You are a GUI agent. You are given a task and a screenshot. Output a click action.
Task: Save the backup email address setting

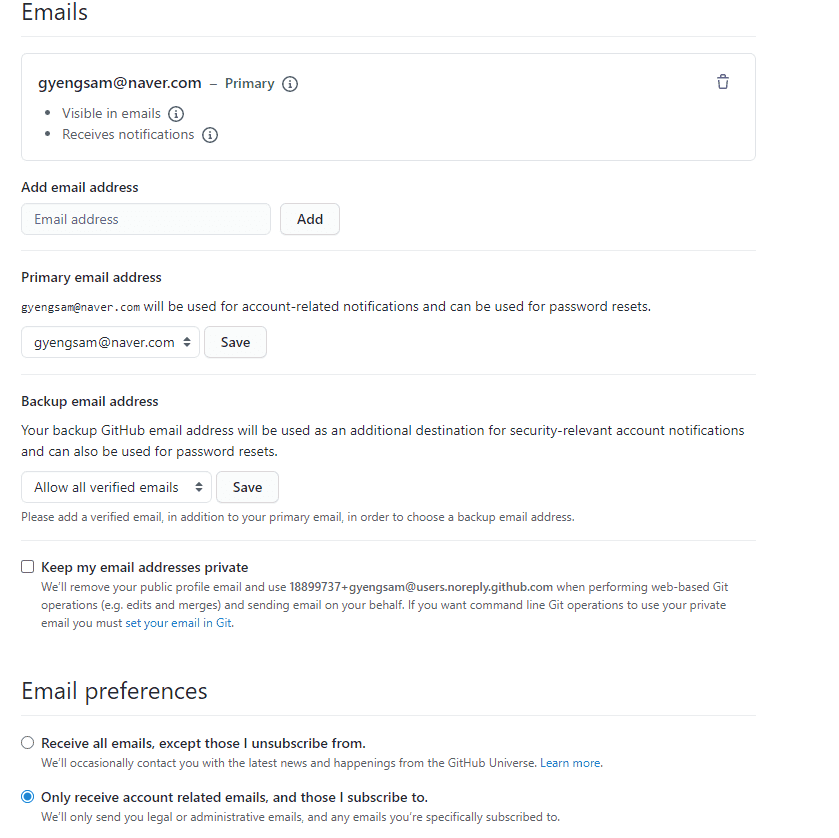click(x=247, y=487)
